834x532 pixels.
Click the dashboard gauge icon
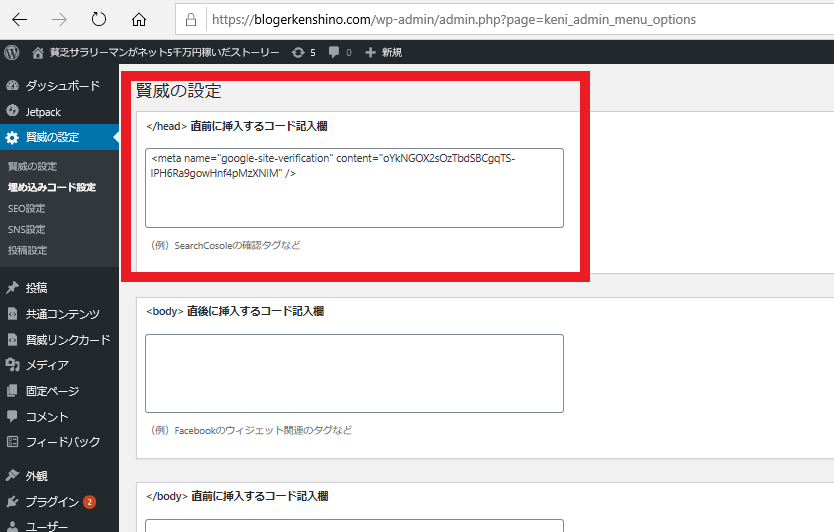[12, 85]
